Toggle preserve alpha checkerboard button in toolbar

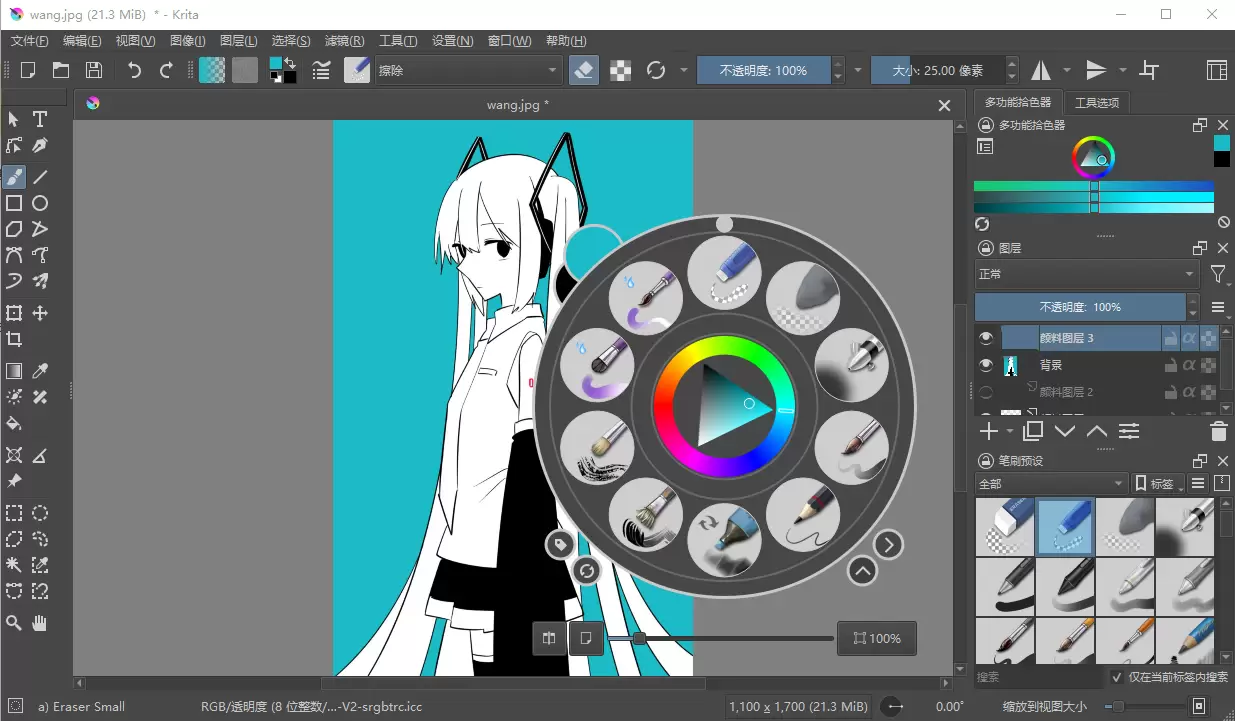620,70
